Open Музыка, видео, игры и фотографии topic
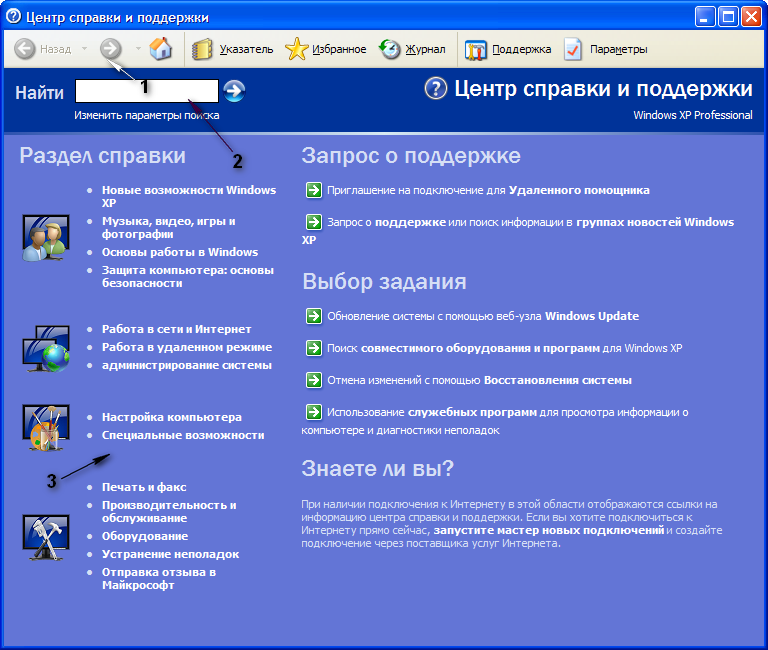 click(168, 227)
